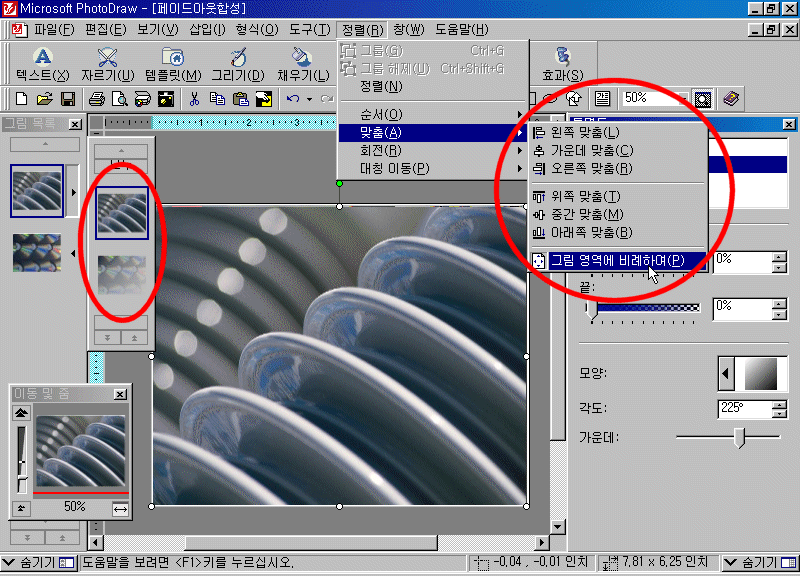Open the 파일(F) menu
The image size is (800, 576).
54,30
